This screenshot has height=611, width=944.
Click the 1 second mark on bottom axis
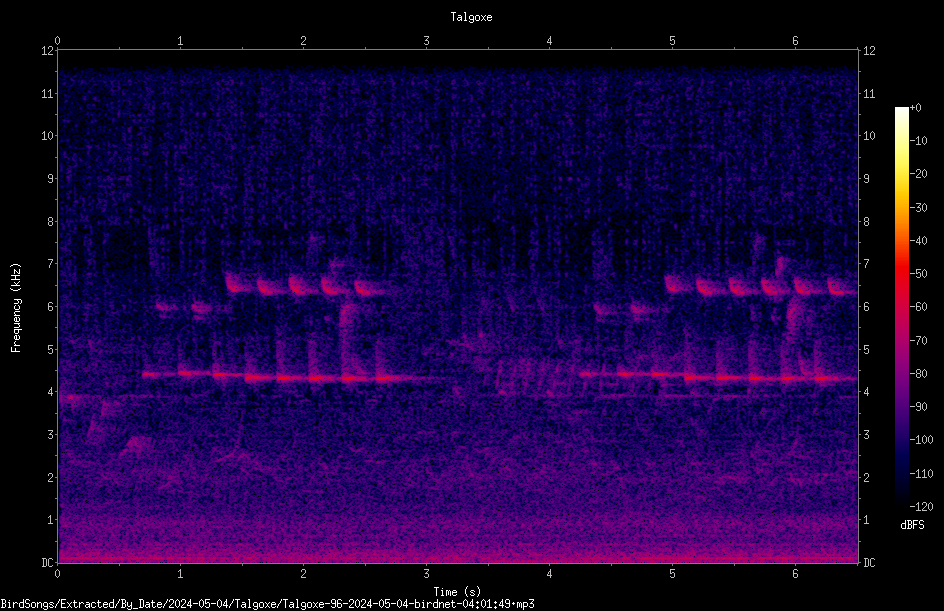point(180,574)
